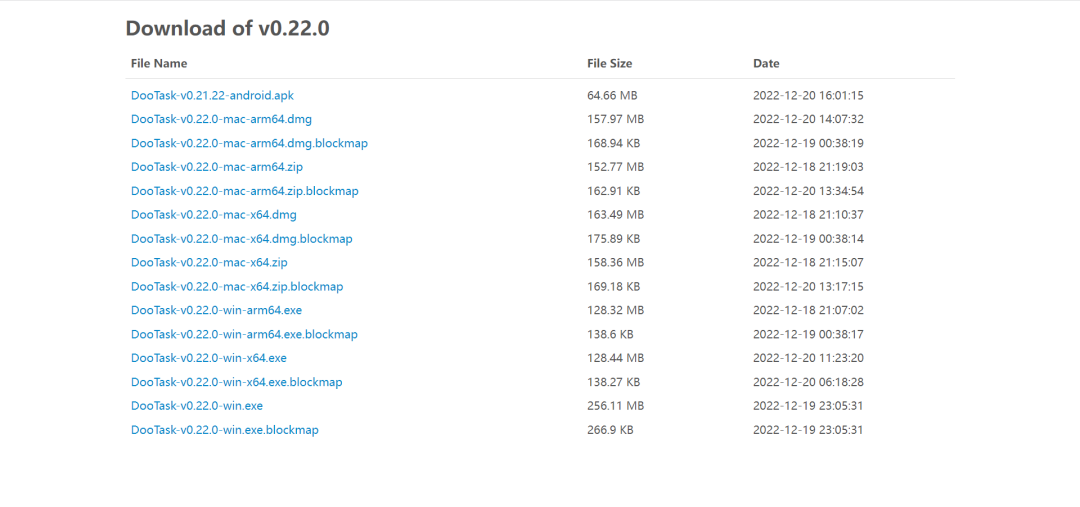Select DooTask-v0.22.0-mac-arm64.zip.blockmap link
The height and width of the screenshot is (507, 1080).
point(244,191)
